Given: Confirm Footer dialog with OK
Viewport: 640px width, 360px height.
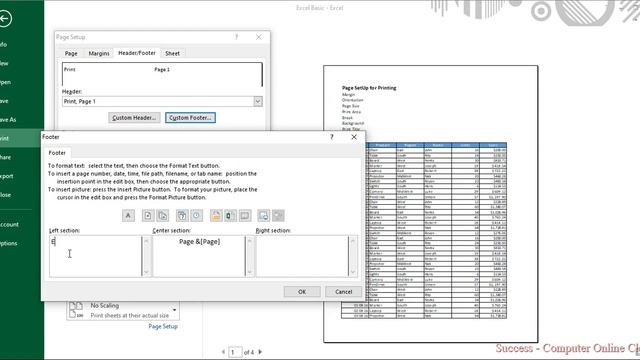Looking at the screenshot, I should click(302, 292).
